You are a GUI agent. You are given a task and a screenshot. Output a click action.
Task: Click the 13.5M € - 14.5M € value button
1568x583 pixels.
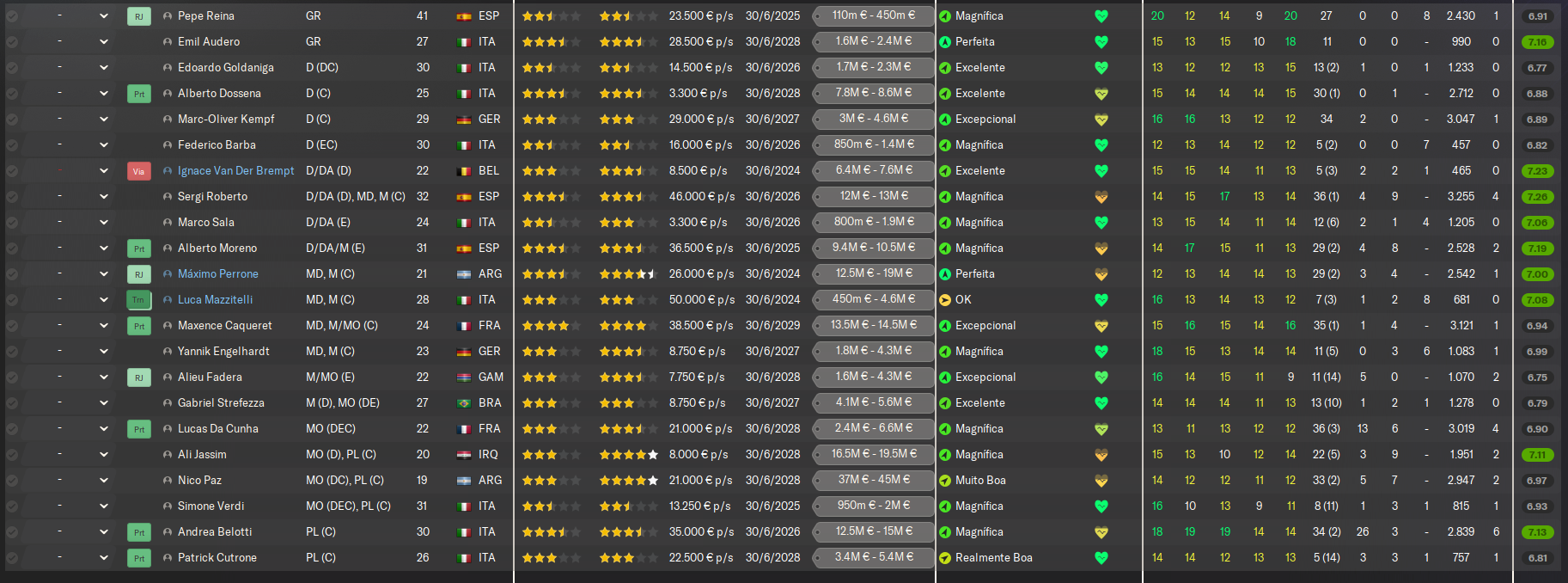point(874,325)
